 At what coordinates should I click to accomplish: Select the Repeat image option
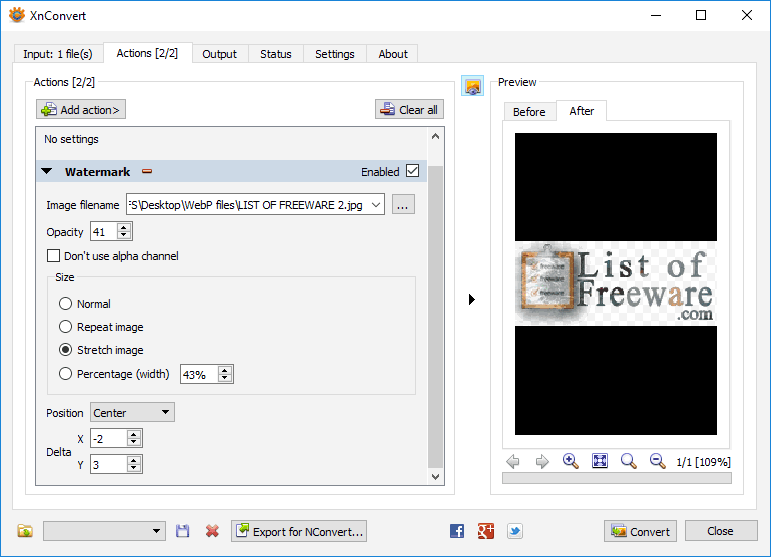pos(65,326)
